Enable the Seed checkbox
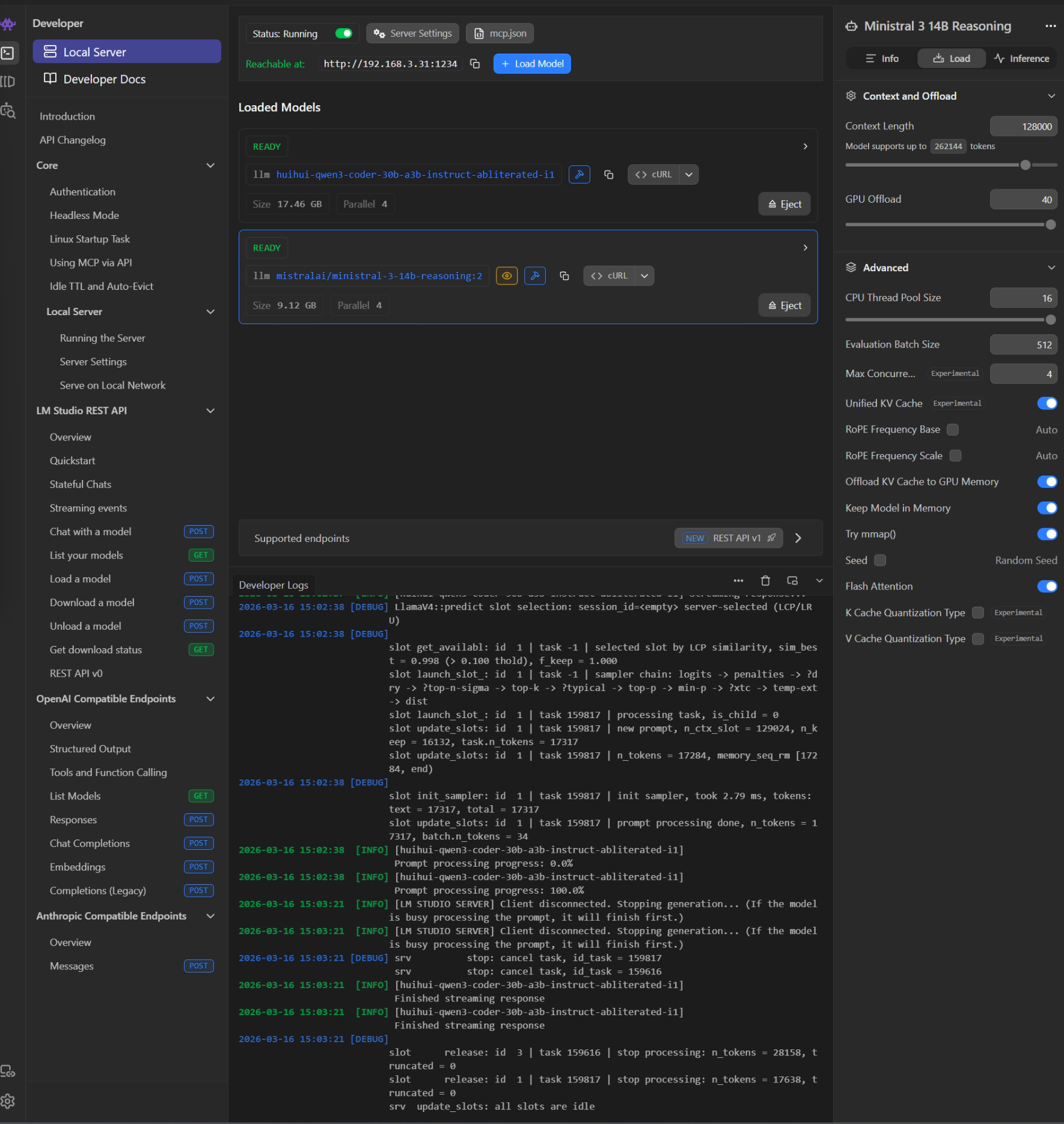This screenshot has height=1124, width=1064. pyautogui.click(x=880, y=560)
